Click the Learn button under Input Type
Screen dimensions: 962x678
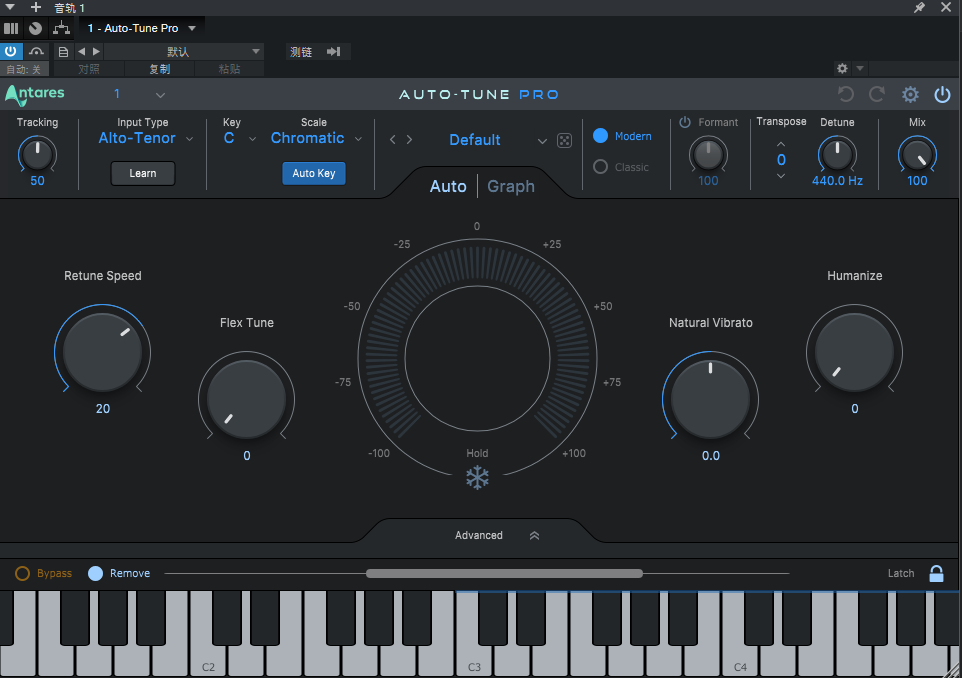[142, 173]
